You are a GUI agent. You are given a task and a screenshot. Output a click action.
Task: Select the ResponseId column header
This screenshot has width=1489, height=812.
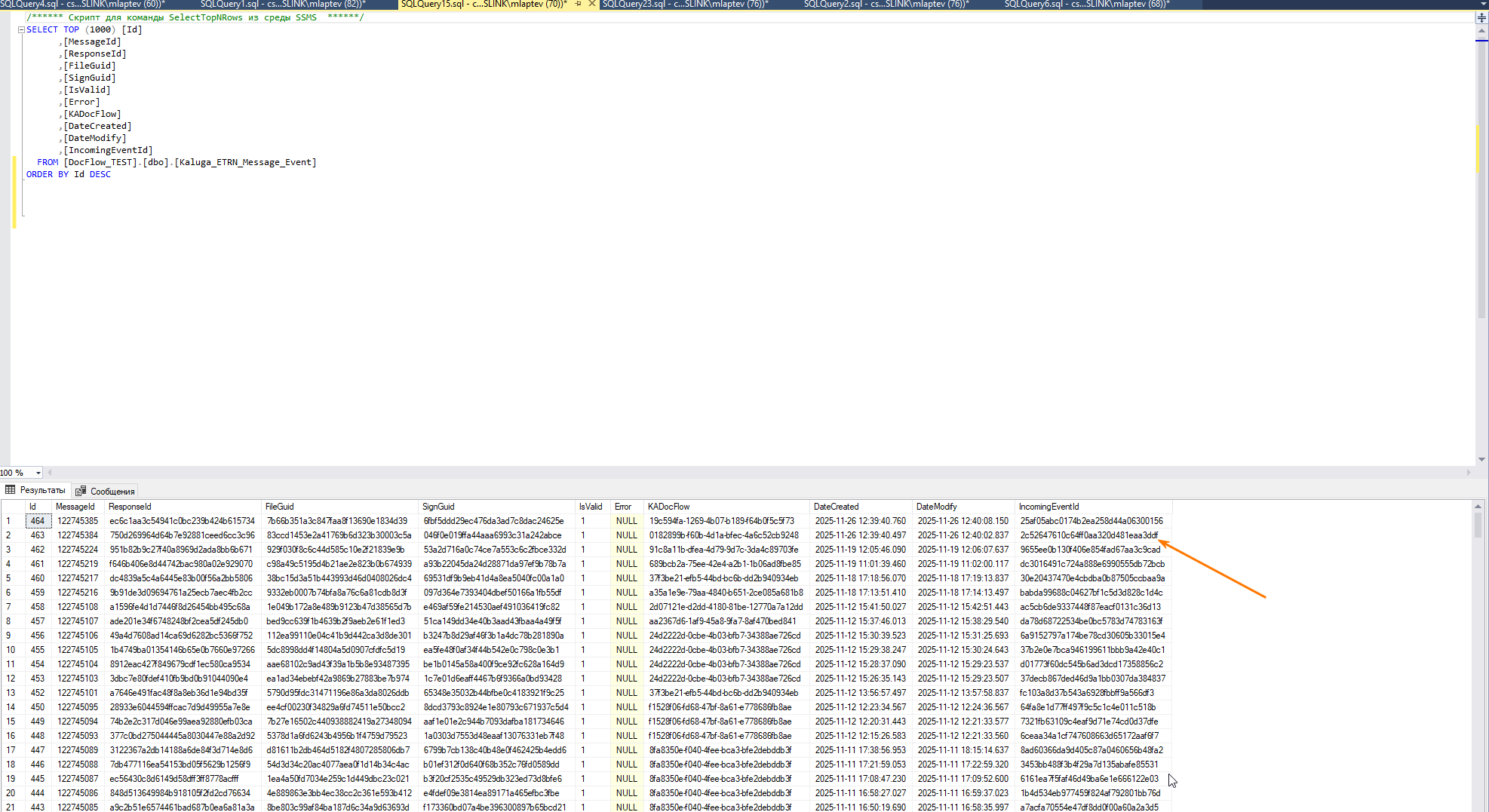pyautogui.click(x=183, y=507)
